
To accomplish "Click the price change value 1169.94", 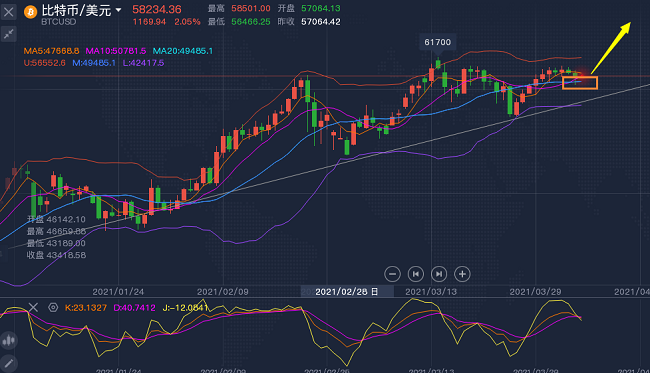I will pyautogui.click(x=149, y=22).
